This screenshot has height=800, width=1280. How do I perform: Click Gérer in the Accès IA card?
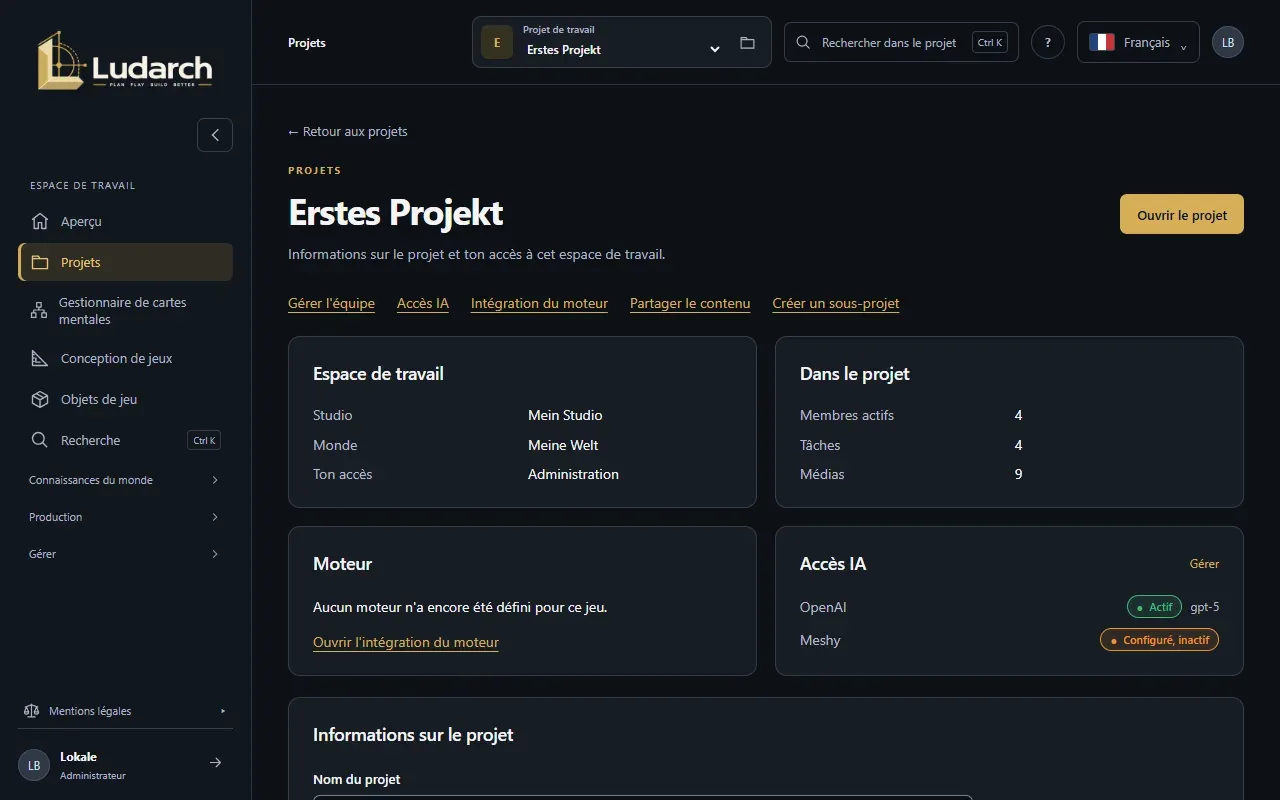coord(1204,564)
